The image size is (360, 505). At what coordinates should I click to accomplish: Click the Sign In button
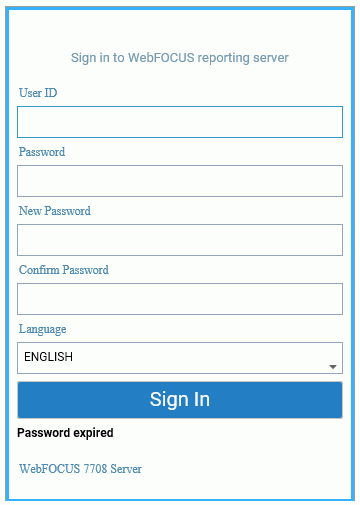tap(180, 400)
